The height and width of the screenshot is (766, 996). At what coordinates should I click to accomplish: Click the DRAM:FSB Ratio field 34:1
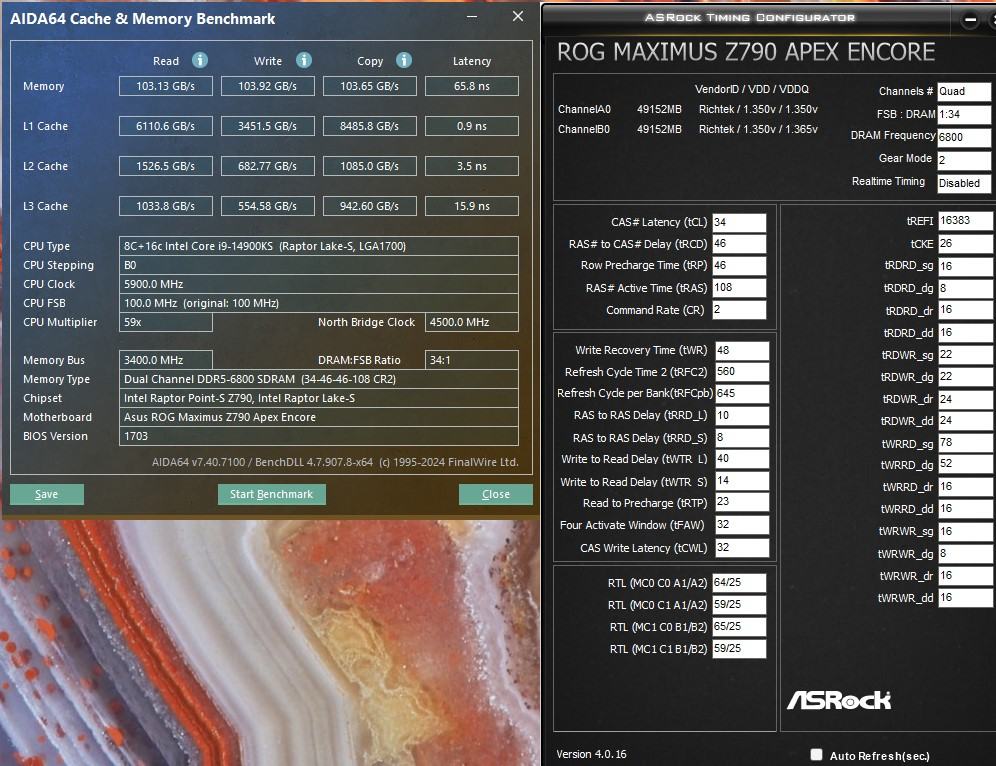coord(472,360)
